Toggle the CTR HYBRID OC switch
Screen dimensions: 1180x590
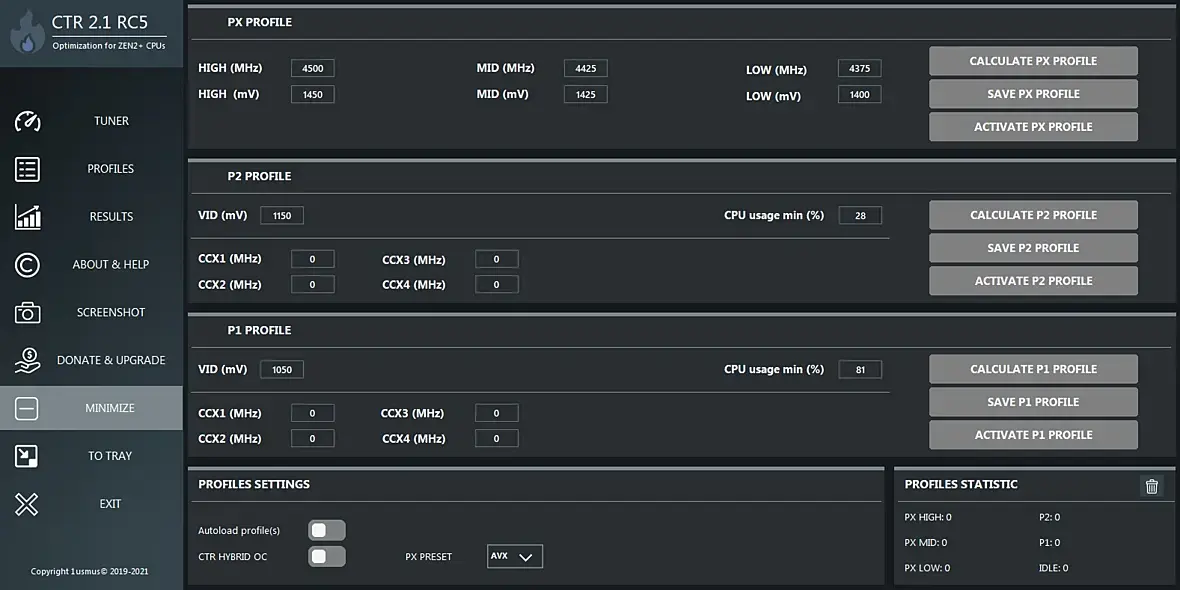pos(327,556)
